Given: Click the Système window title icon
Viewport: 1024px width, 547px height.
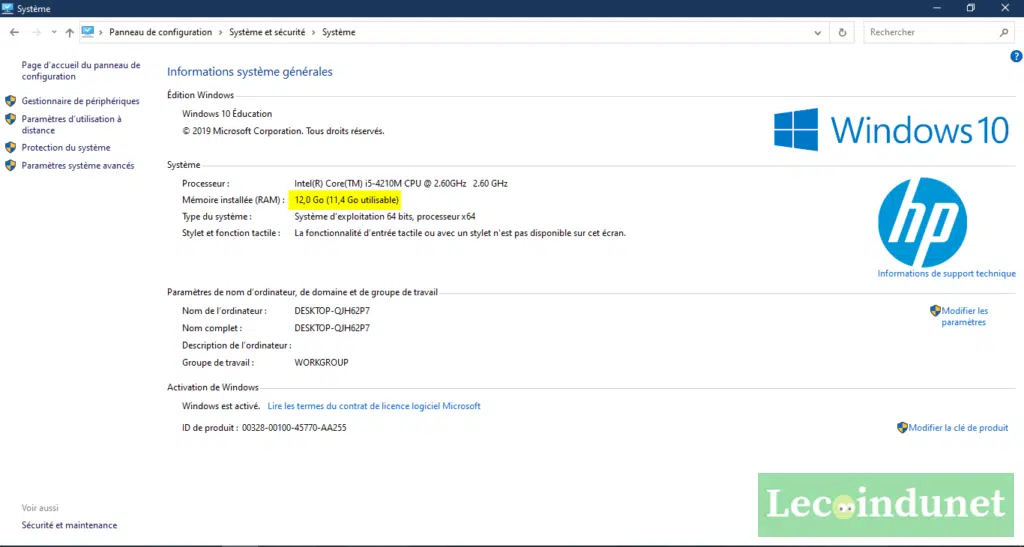Looking at the screenshot, I should (x=7, y=8).
